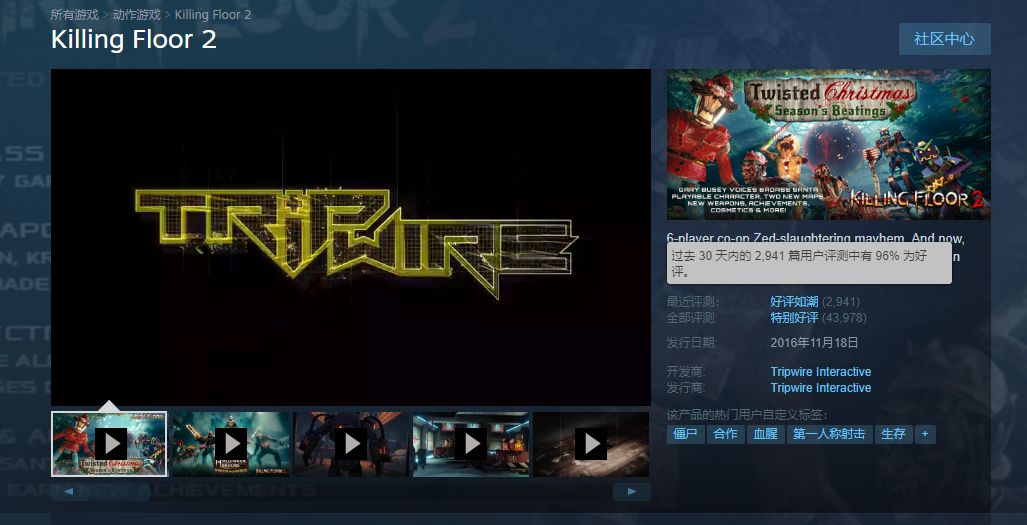The width and height of the screenshot is (1027, 525).
Task: Open recent reviews 好评如潮 link
Action: pyautogui.click(x=794, y=302)
